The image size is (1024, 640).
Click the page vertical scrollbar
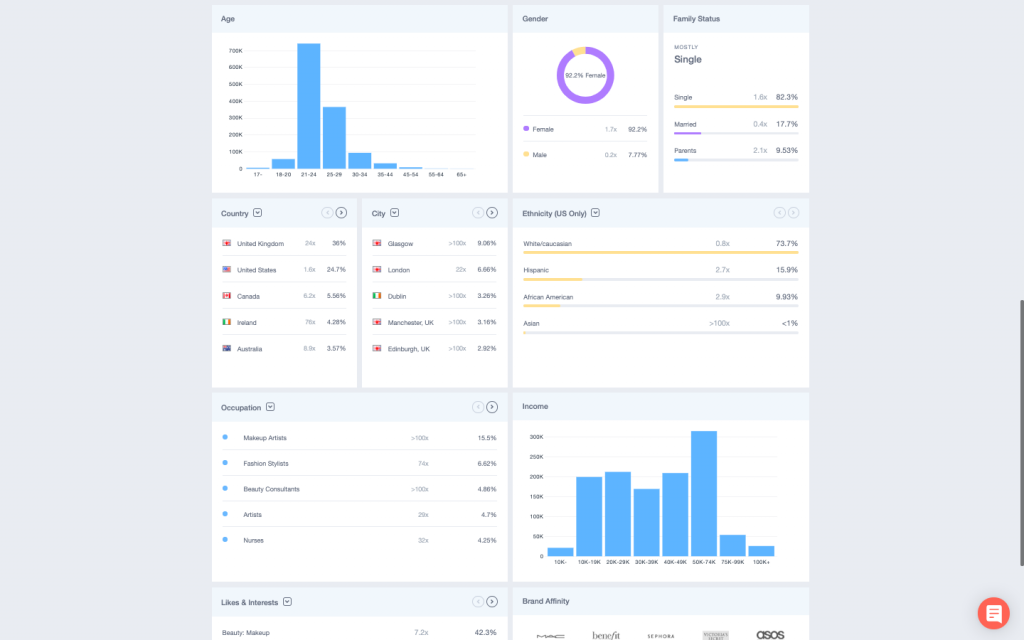tap(1021, 432)
